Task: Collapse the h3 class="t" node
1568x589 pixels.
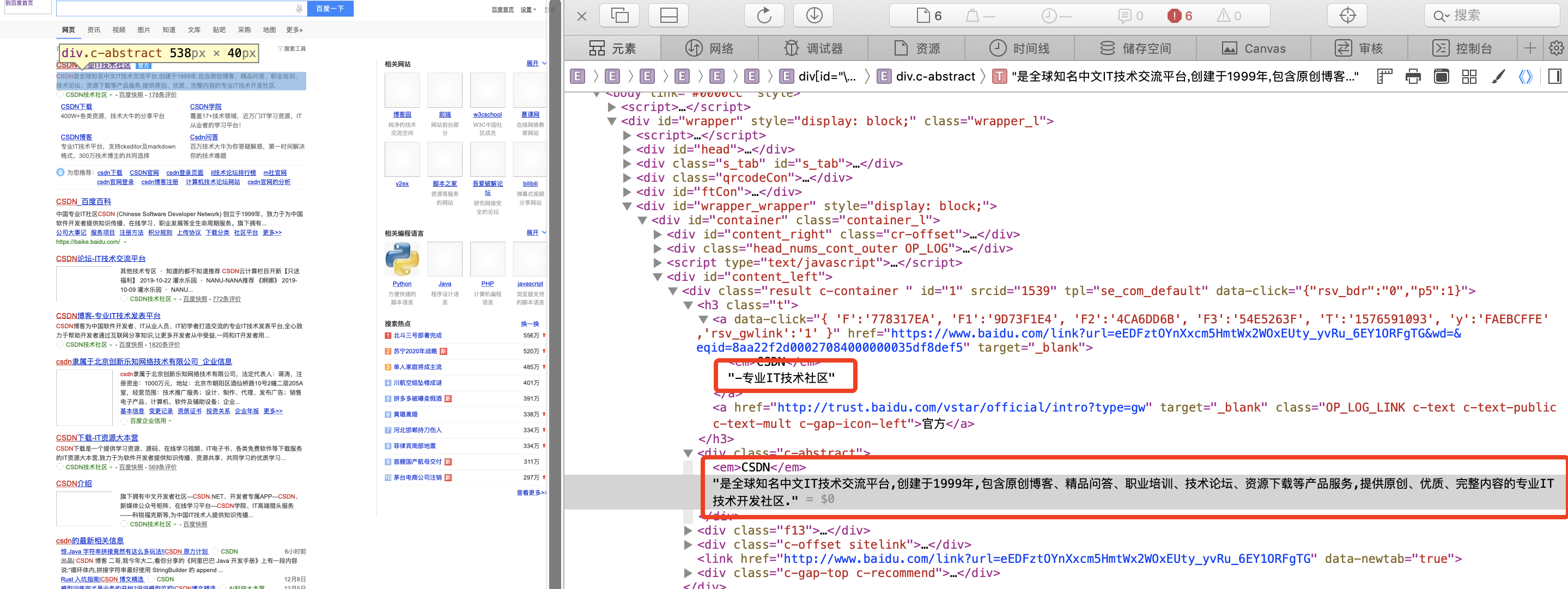Action: pyautogui.click(x=688, y=305)
